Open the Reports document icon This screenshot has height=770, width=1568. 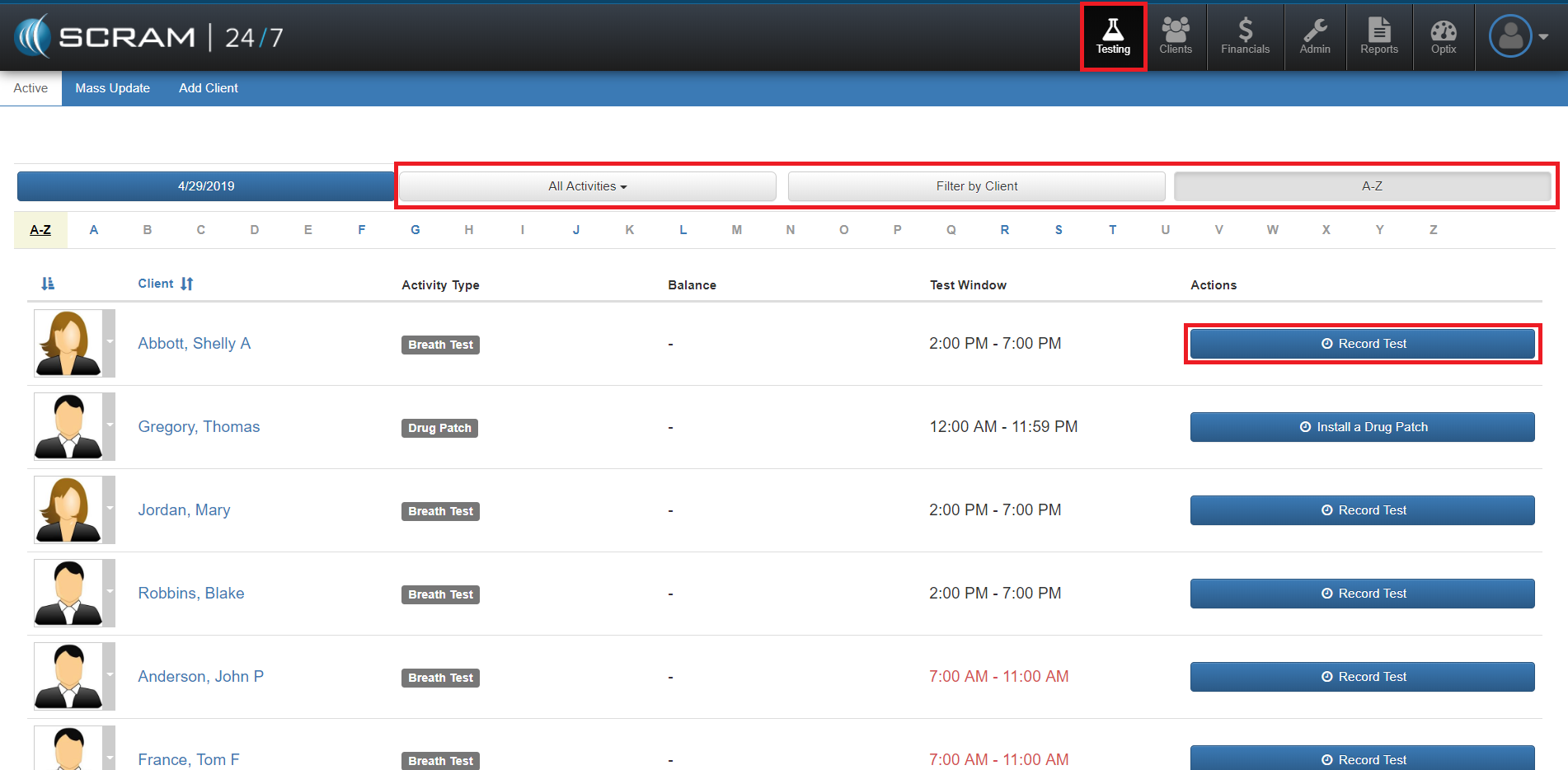pos(1378,36)
